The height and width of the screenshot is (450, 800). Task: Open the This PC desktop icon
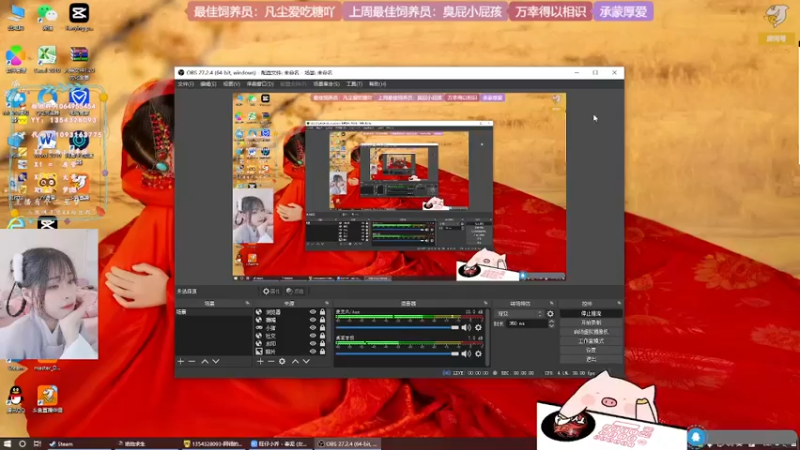[16, 15]
